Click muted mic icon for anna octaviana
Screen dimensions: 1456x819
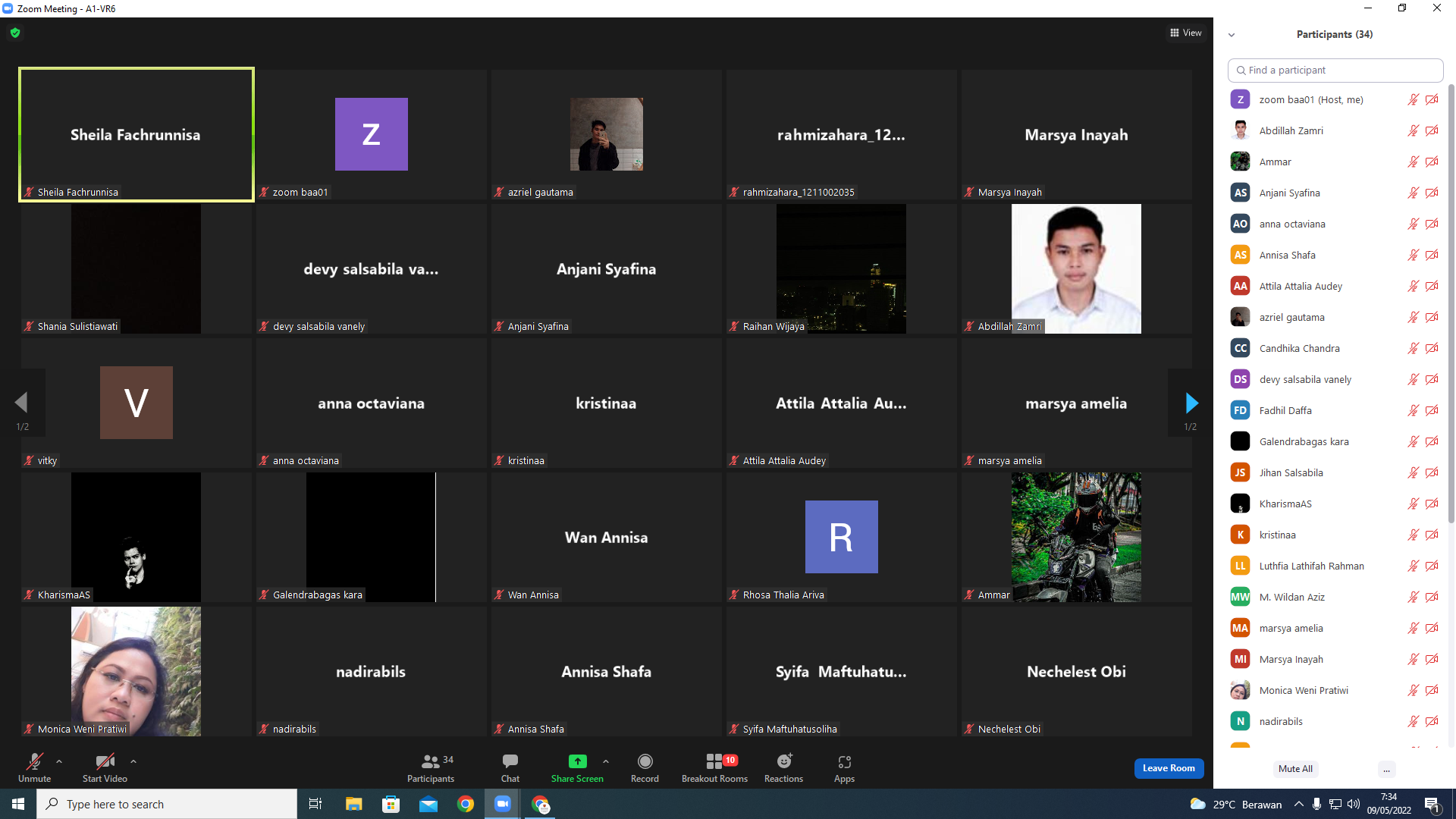(x=1413, y=224)
